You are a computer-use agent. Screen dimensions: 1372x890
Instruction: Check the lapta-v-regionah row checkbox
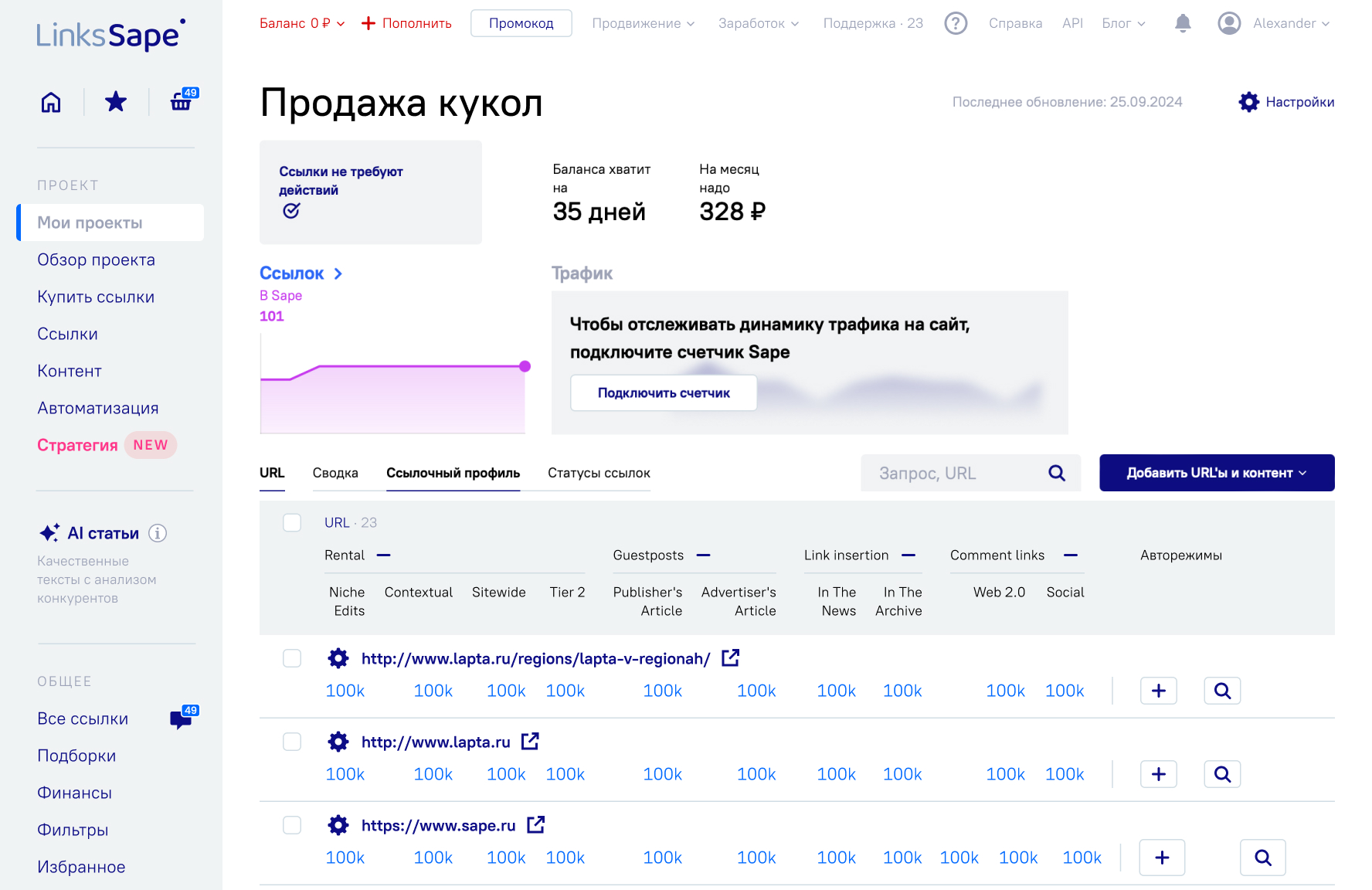(292, 658)
